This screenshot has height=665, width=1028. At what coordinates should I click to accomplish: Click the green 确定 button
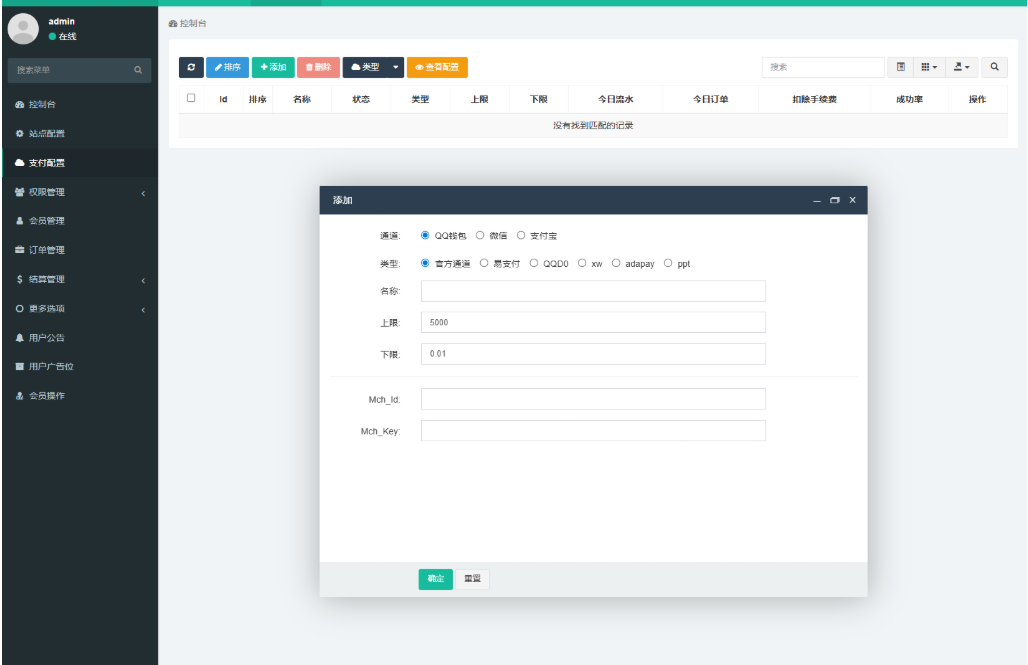(x=435, y=579)
